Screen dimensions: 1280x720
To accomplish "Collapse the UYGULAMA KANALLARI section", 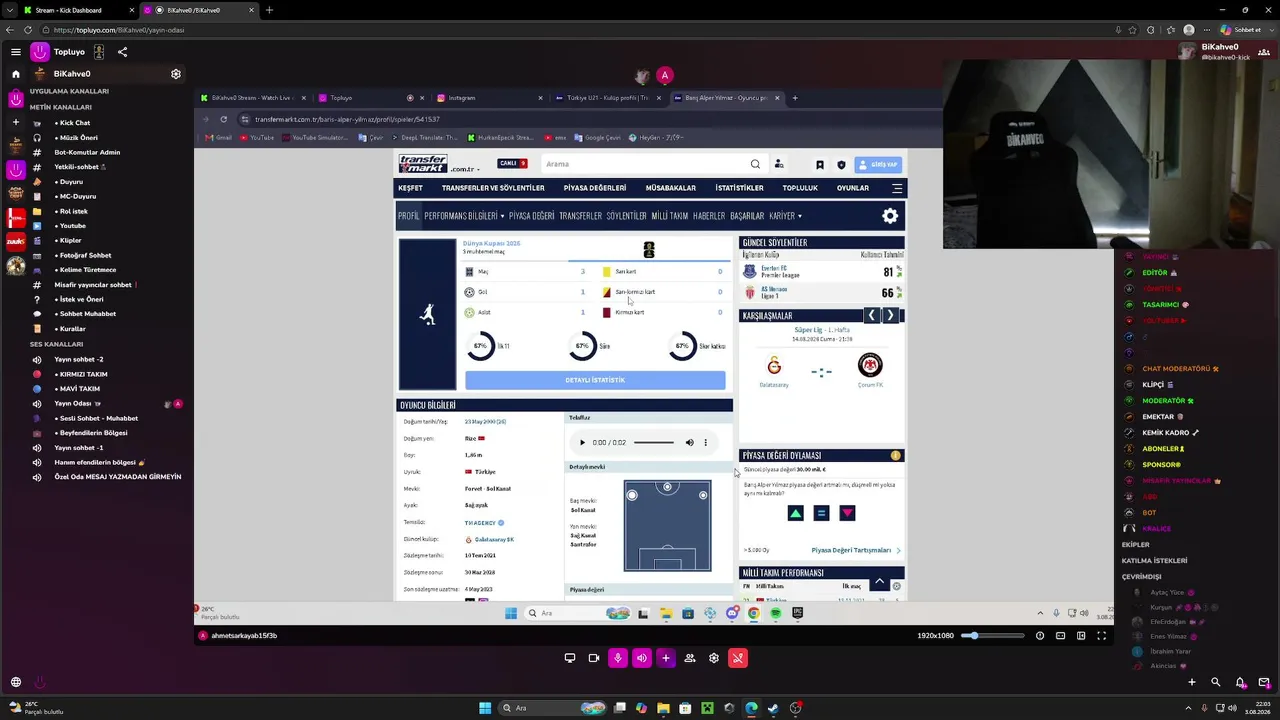I will pos(69,91).
